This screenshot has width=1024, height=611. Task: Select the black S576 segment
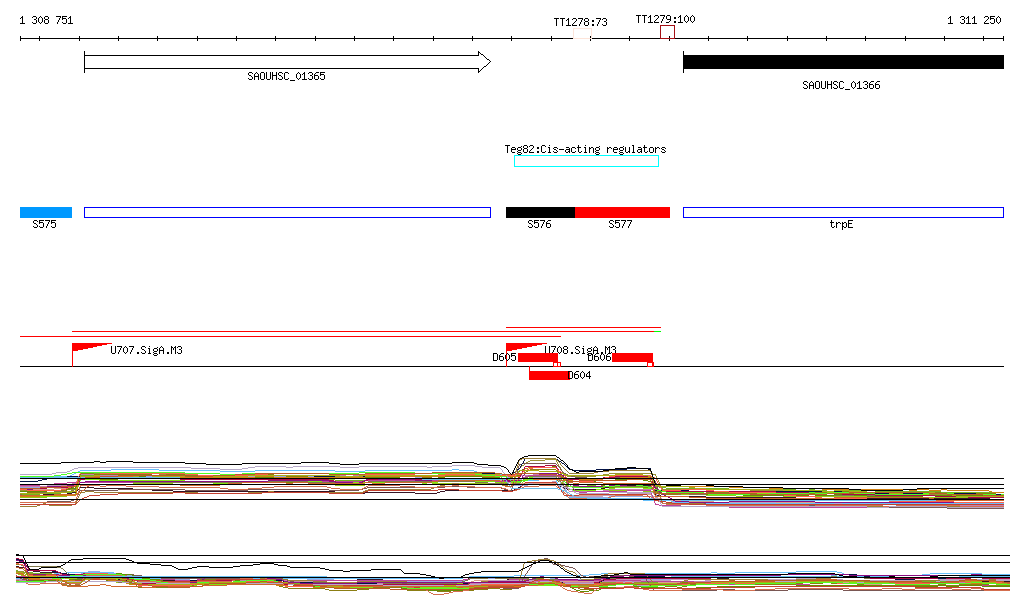click(540, 212)
